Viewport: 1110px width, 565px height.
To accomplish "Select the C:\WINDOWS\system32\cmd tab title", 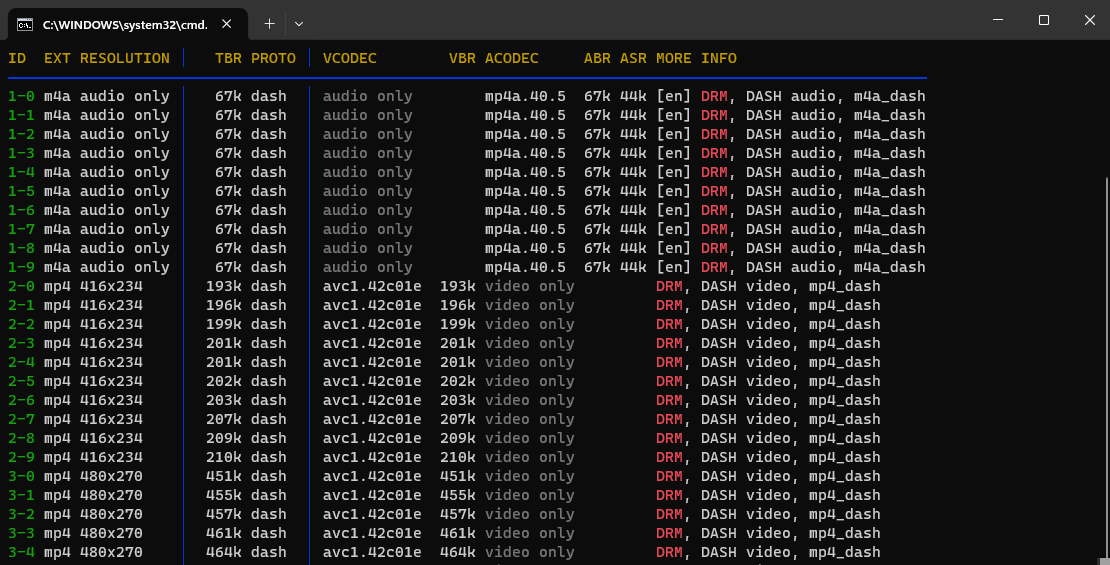I will pyautogui.click(x=125, y=23).
